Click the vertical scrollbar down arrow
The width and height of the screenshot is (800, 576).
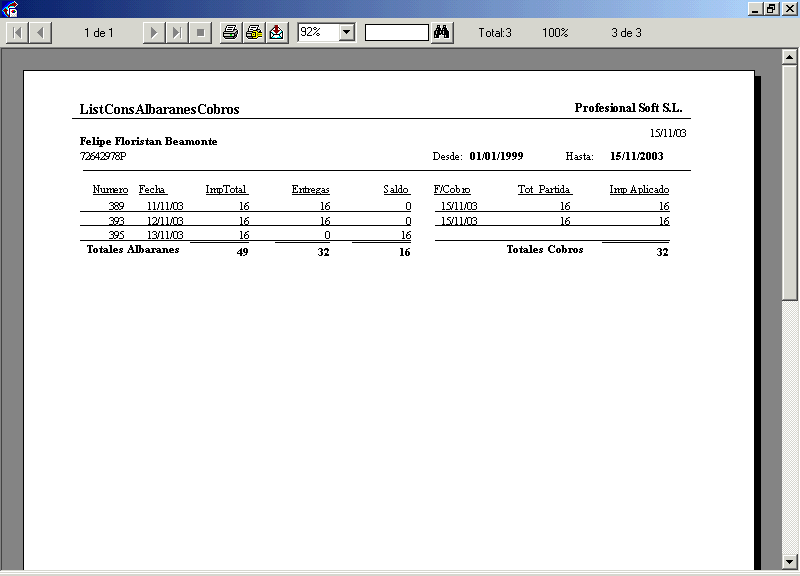click(x=790, y=561)
